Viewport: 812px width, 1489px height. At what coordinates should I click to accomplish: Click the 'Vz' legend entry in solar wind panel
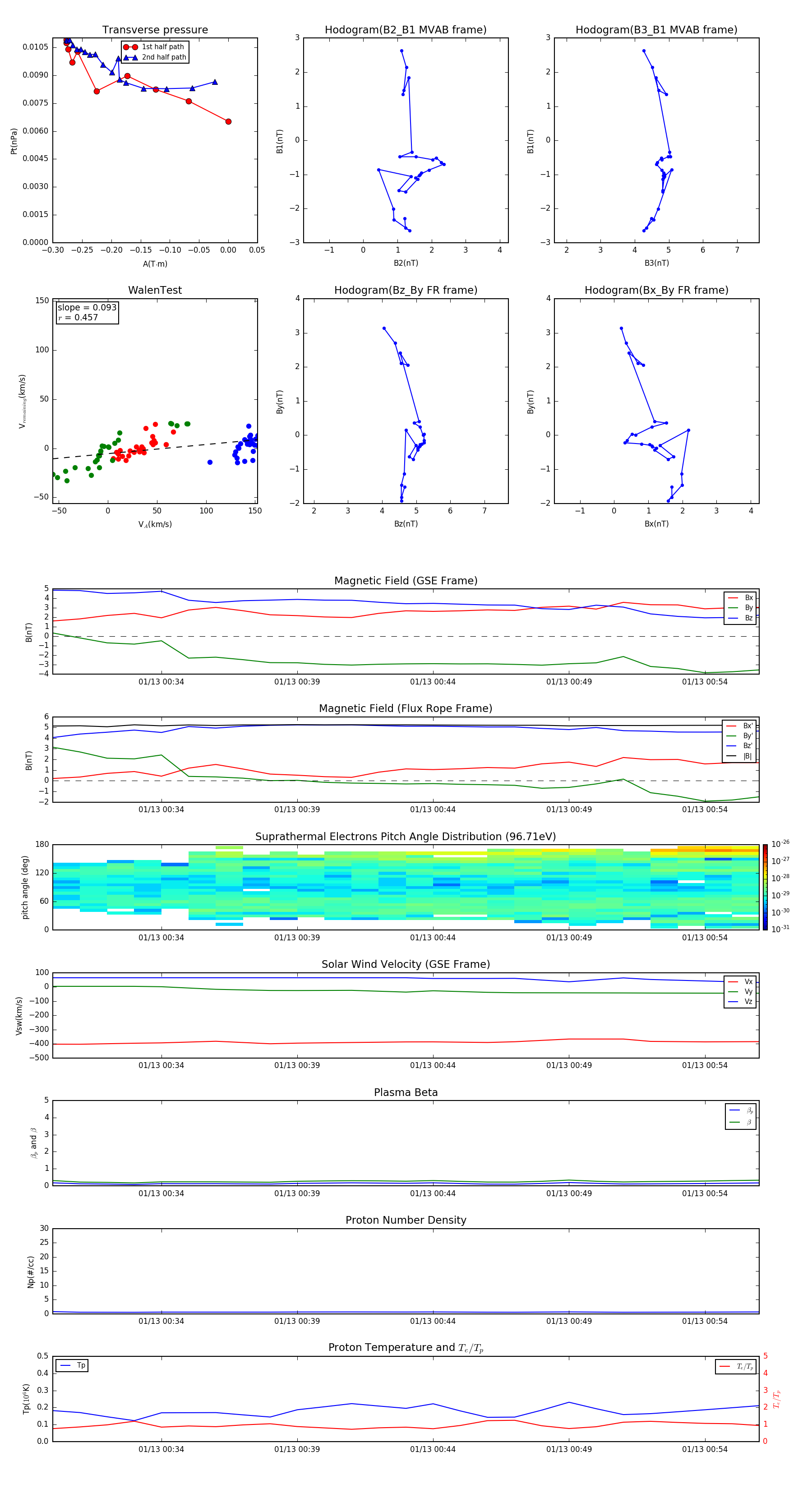tap(740, 1002)
